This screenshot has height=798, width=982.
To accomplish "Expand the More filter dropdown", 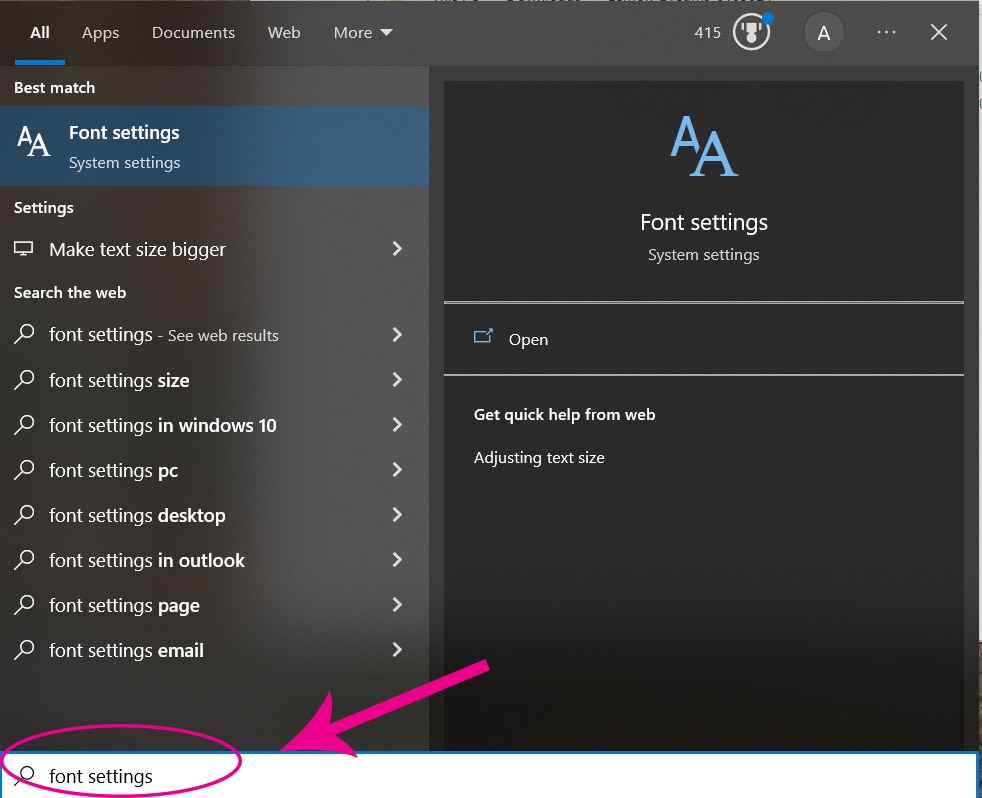I will tap(363, 33).
